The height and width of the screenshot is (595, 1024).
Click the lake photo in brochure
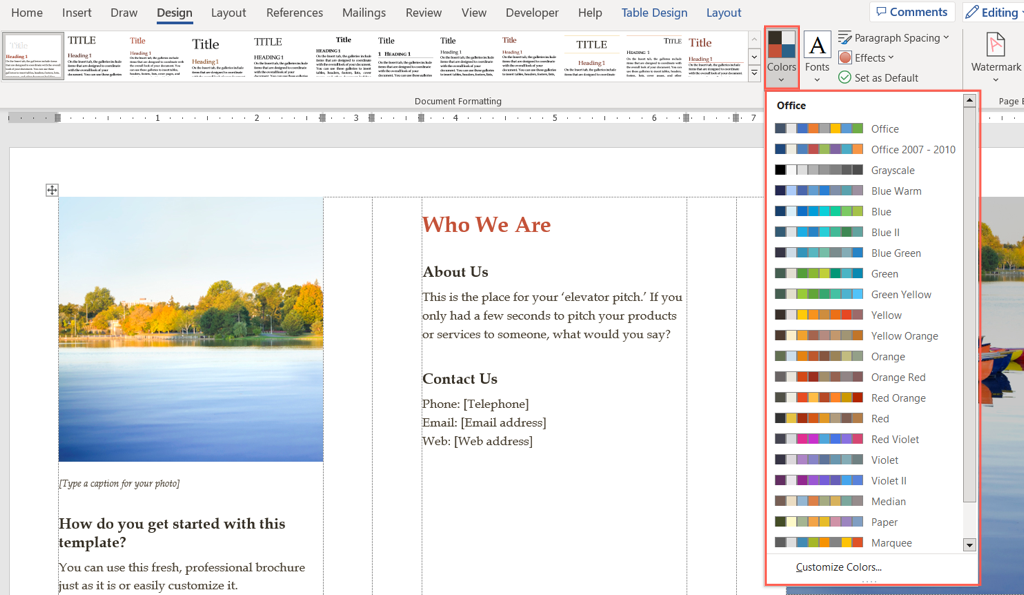click(x=191, y=330)
